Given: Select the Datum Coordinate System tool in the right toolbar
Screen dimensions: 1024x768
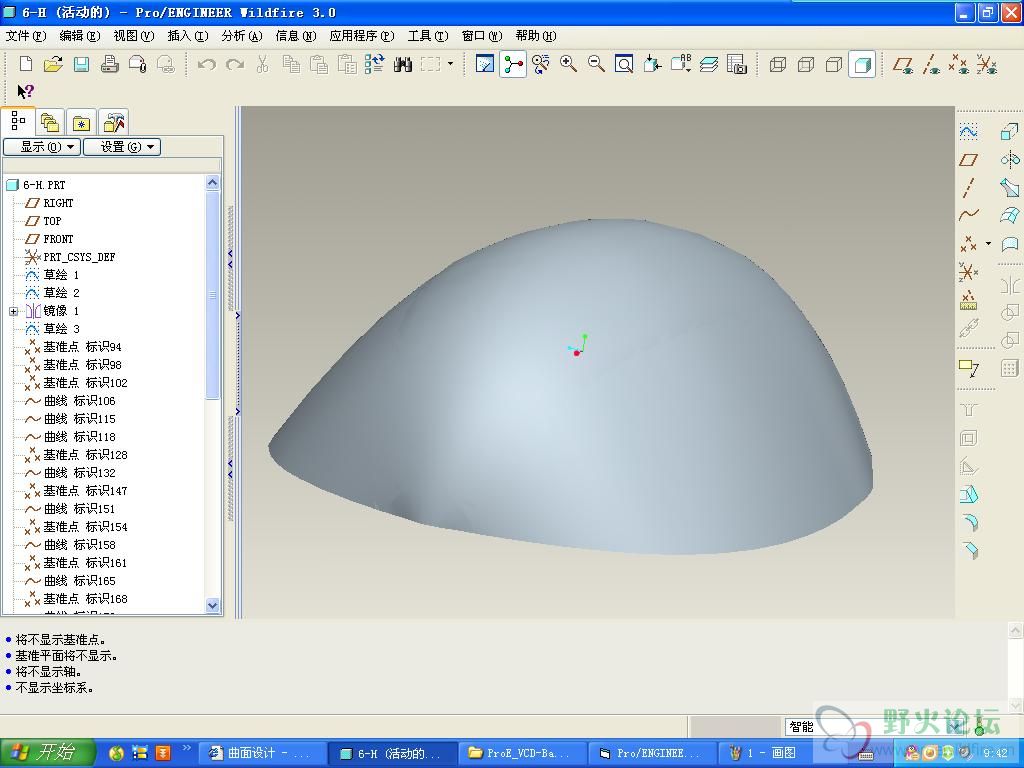Looking at the screenshot, I should pos(968,271).
